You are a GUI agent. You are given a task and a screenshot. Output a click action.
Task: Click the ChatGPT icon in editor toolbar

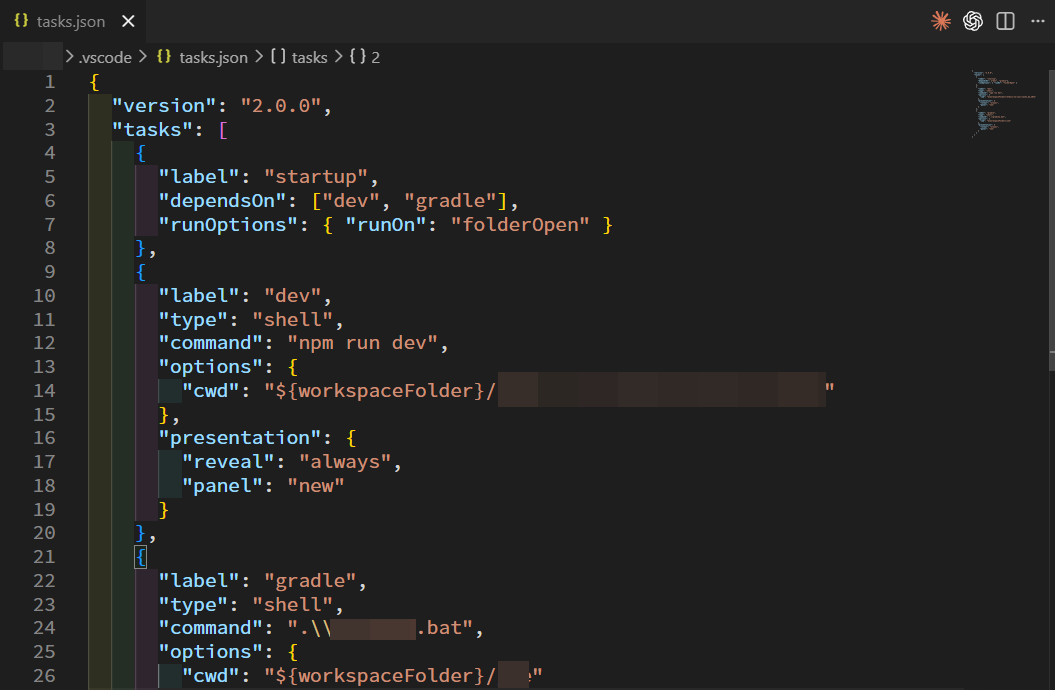[x=972, y=21]
